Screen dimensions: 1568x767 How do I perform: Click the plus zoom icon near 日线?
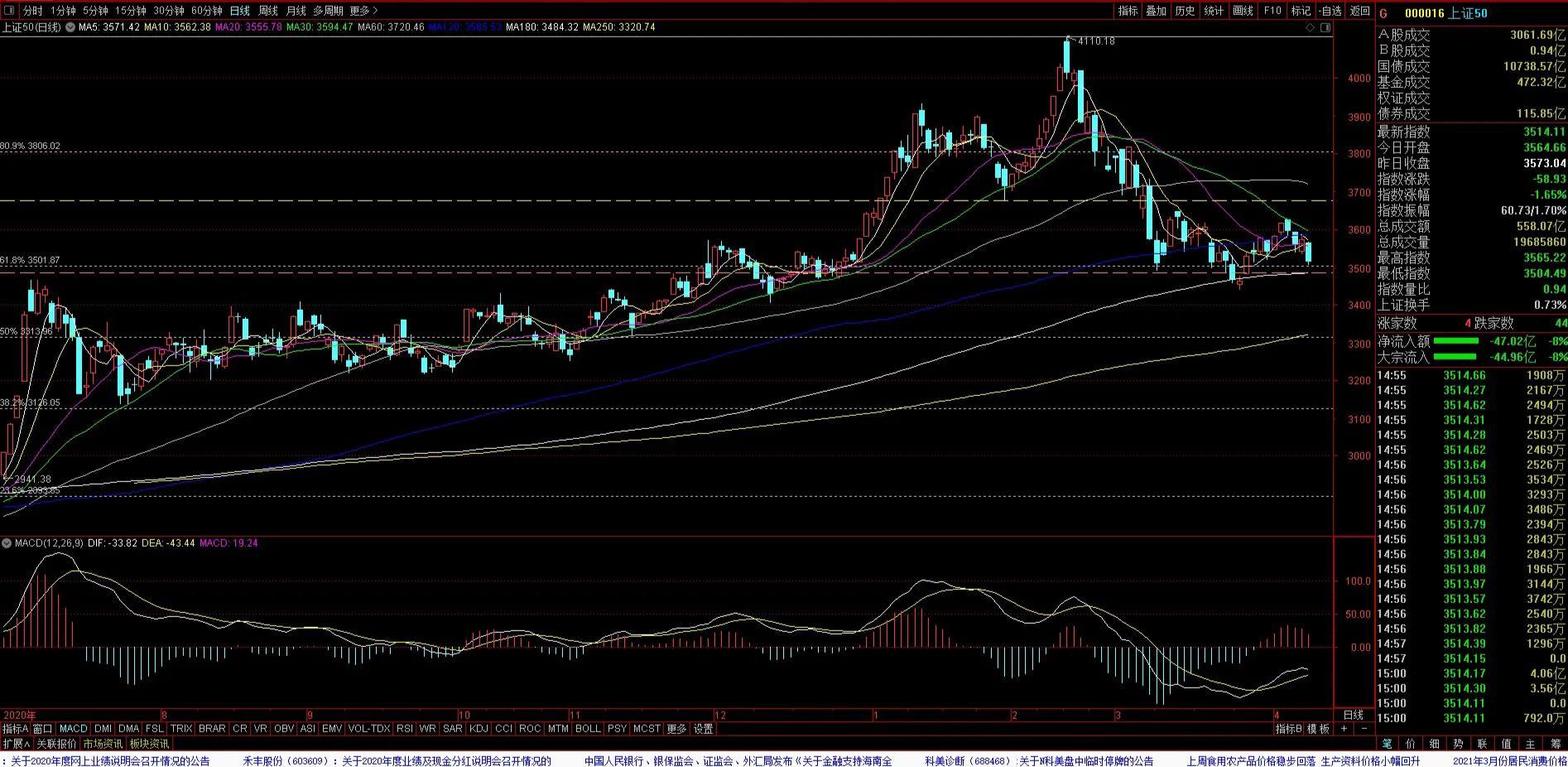[x=1344, y=729]
